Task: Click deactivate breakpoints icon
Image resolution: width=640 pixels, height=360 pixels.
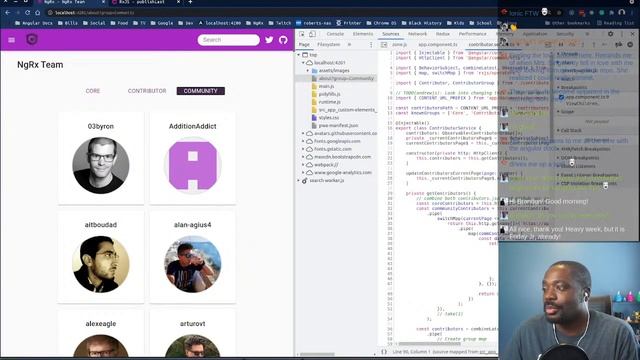Action: [x=619, y=44]
